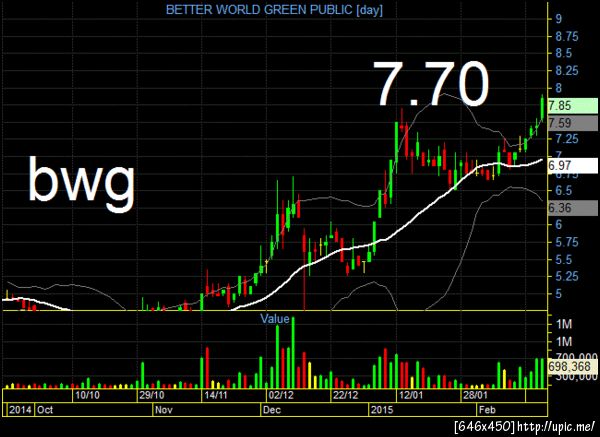Screen dimensions: 600x437
Task: Click the 2015 year label on timeline
Action: point(382,410)
